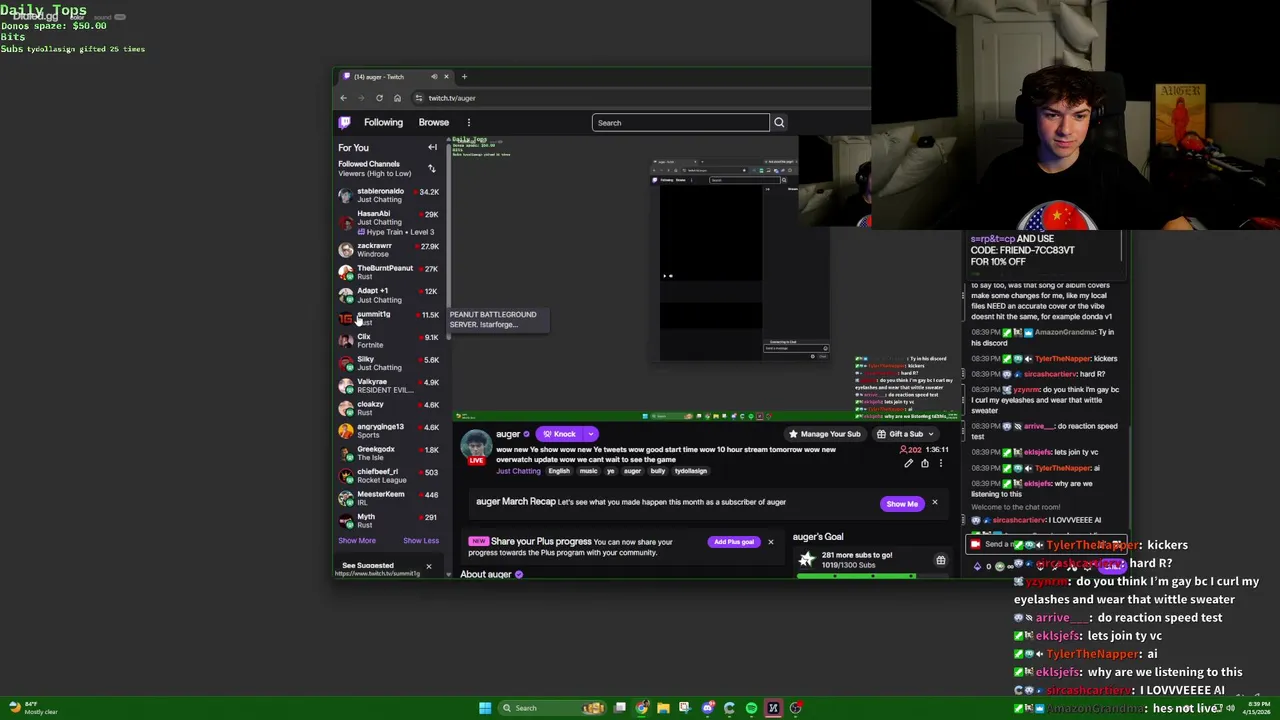
Task: Click the Twitch logo home icon
Action: (x=344, y=122)
